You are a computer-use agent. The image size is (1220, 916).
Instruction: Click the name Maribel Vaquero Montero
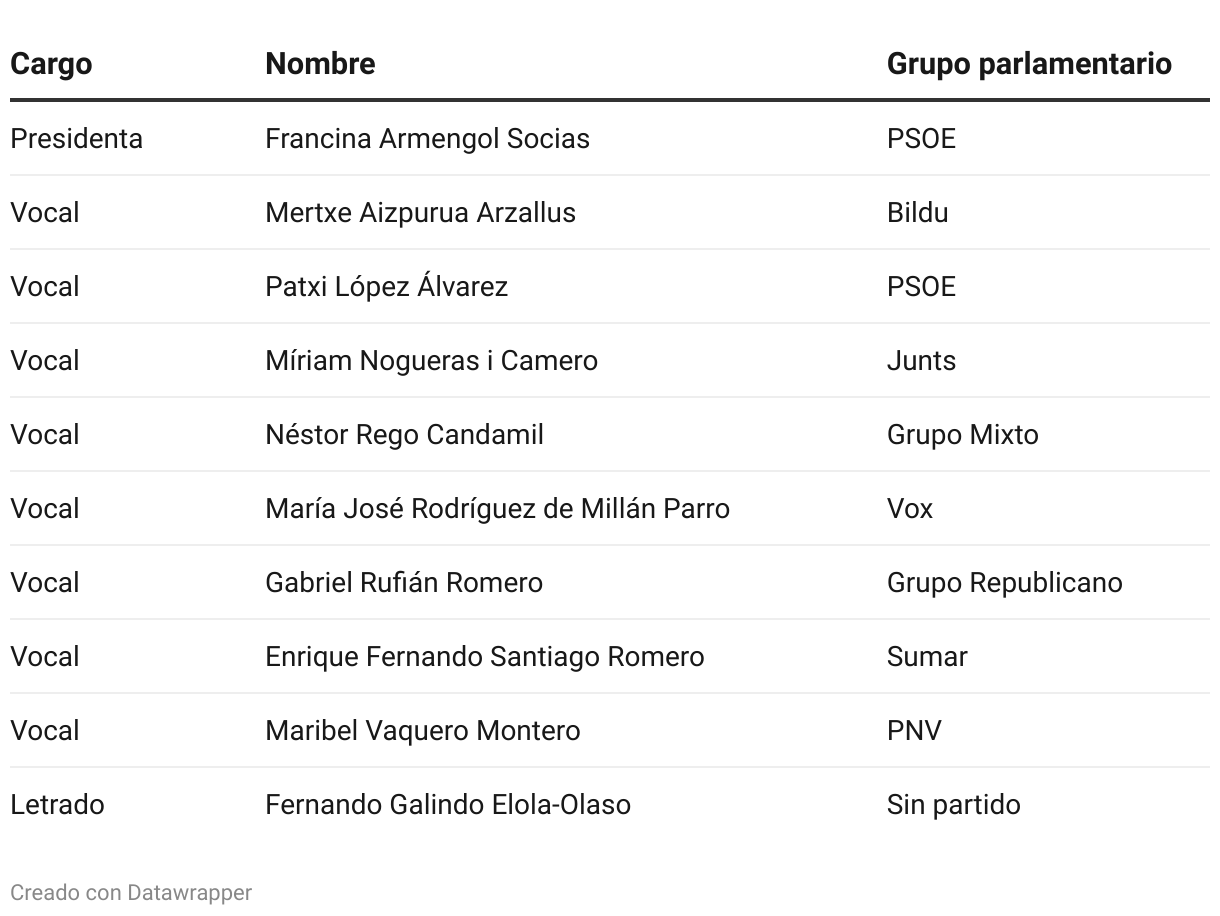[422, 730]
